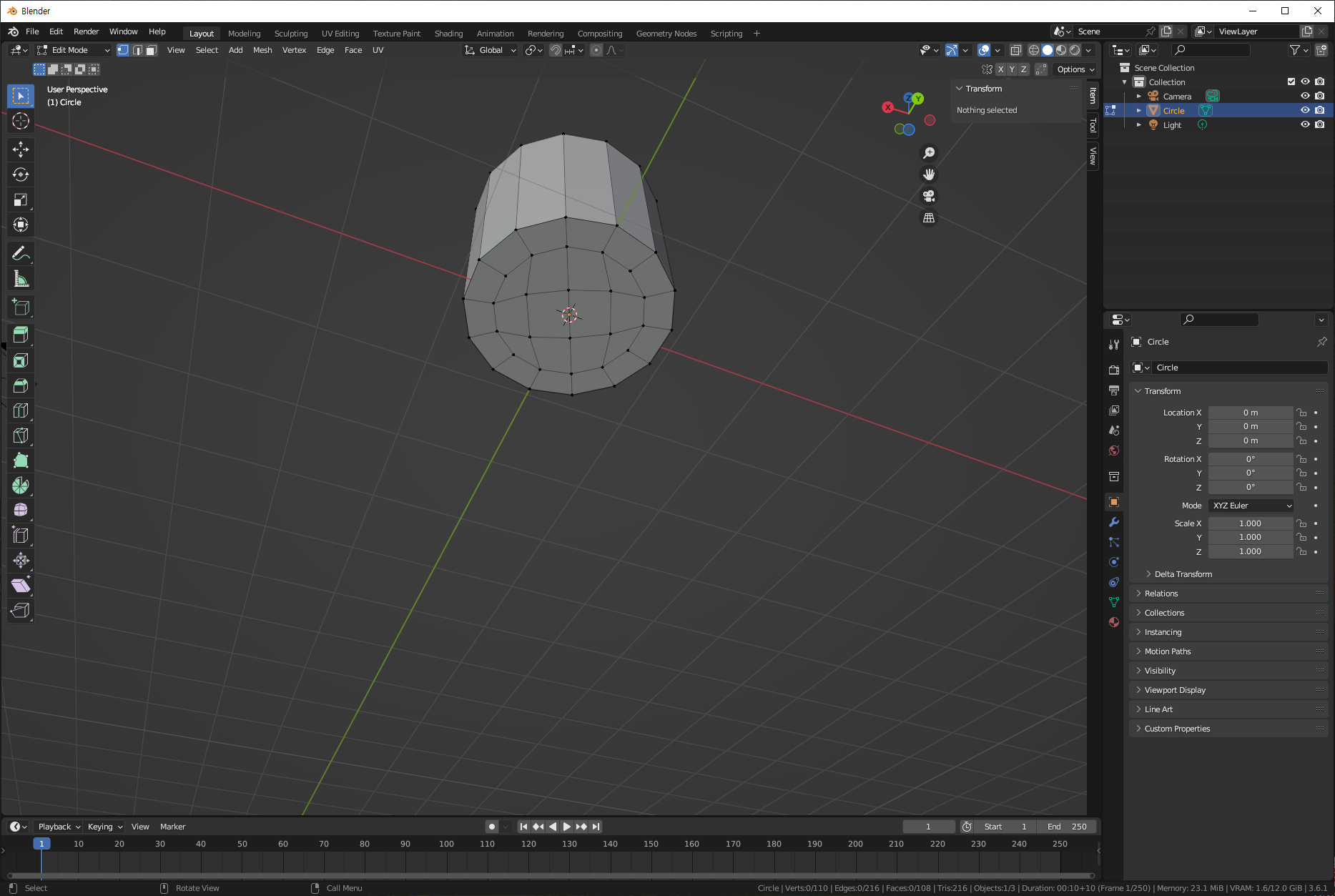
Task: Click the current frame field
Action: click(928, 827)
